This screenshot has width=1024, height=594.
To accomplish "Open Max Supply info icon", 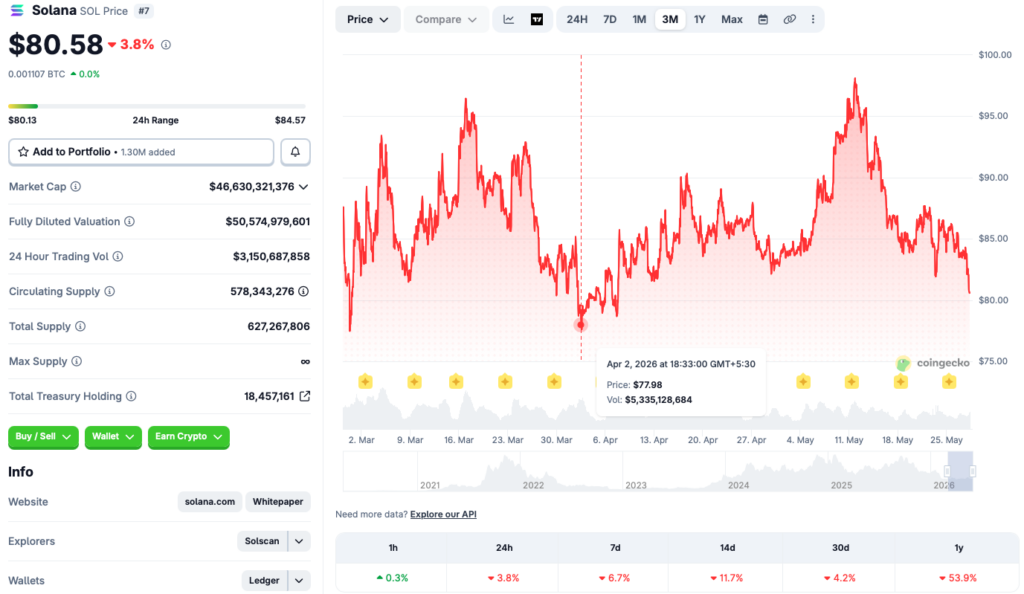I will click(x=76, y=362).
